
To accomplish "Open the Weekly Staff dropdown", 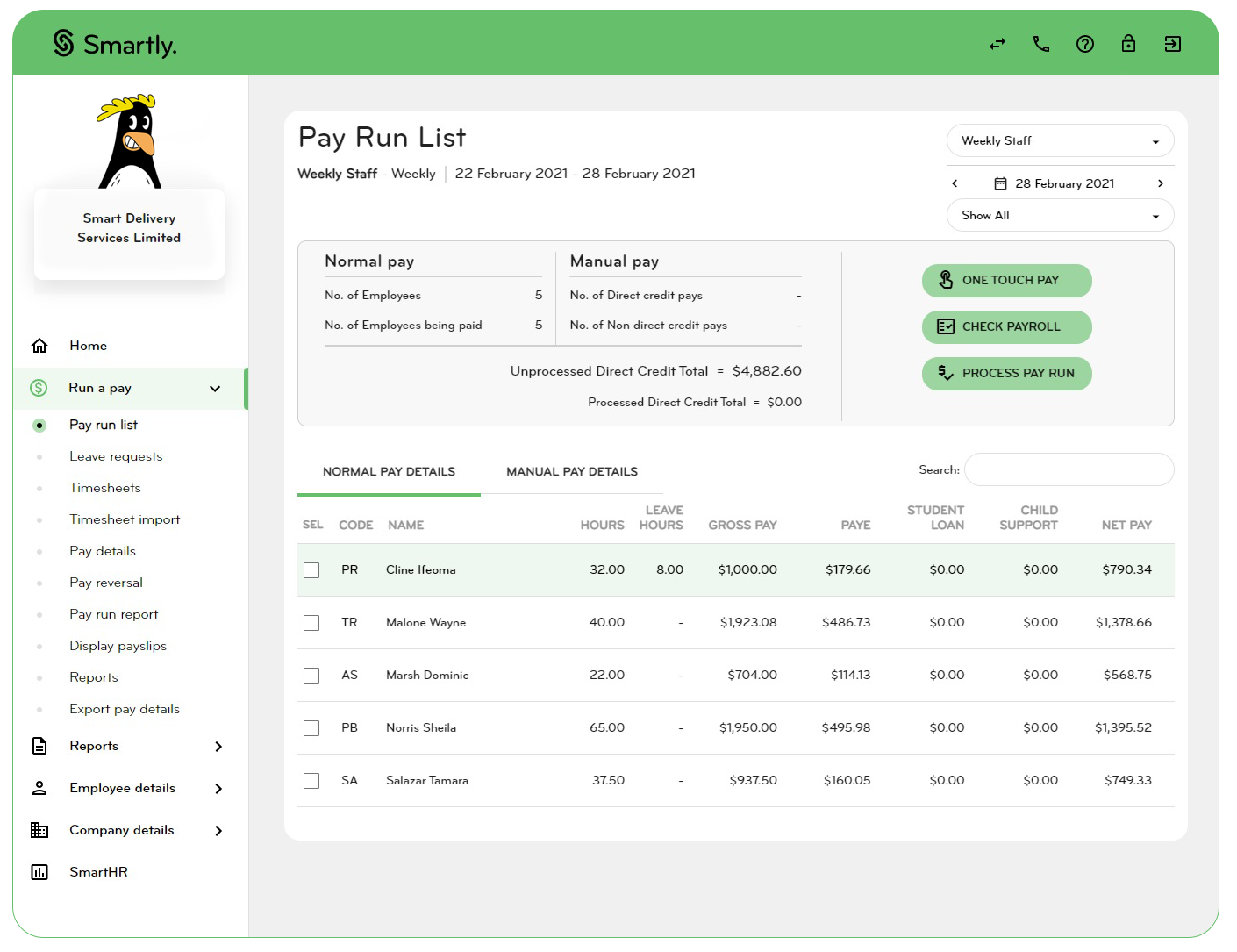I will pyautogui.click(x=1060, y=140).
